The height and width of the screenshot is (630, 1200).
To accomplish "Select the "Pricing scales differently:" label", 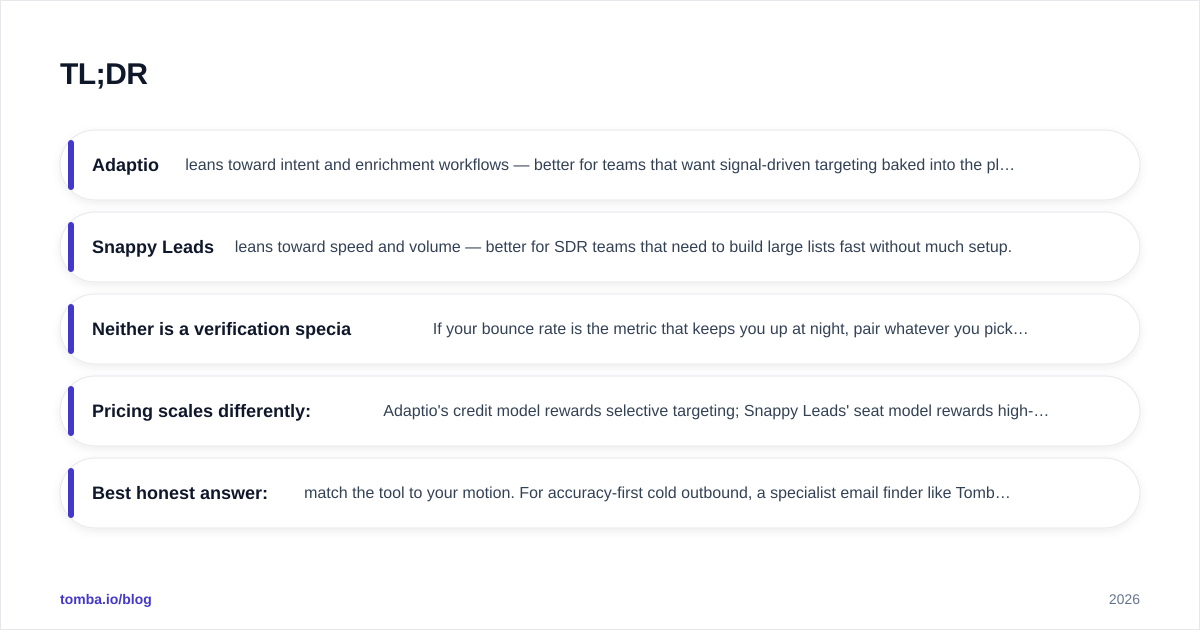I will (x=201, y=411).
